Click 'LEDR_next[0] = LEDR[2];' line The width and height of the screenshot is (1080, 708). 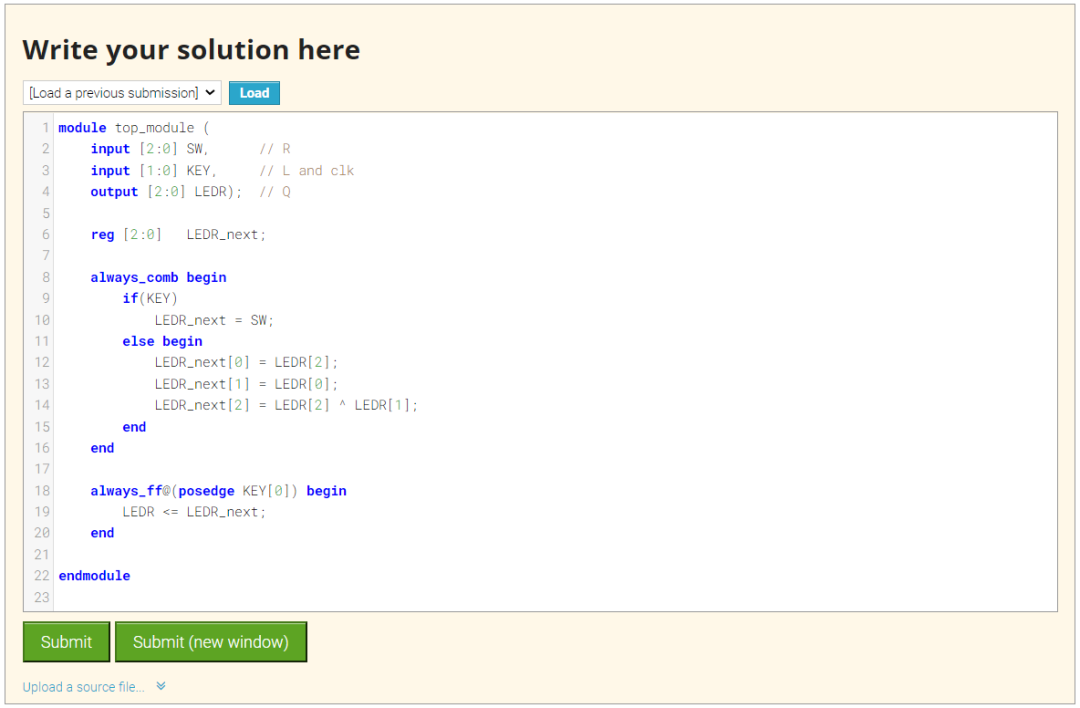pos(246,362)
